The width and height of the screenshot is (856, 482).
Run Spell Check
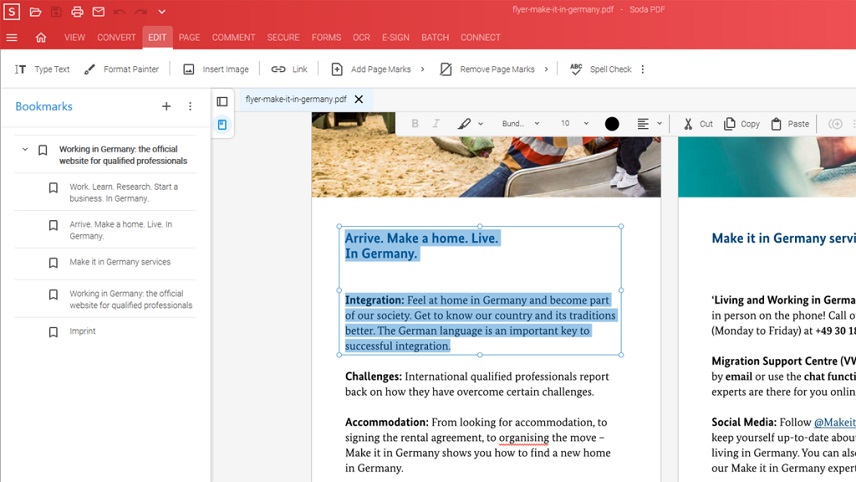pyautogui.click(x=601, y=69)
